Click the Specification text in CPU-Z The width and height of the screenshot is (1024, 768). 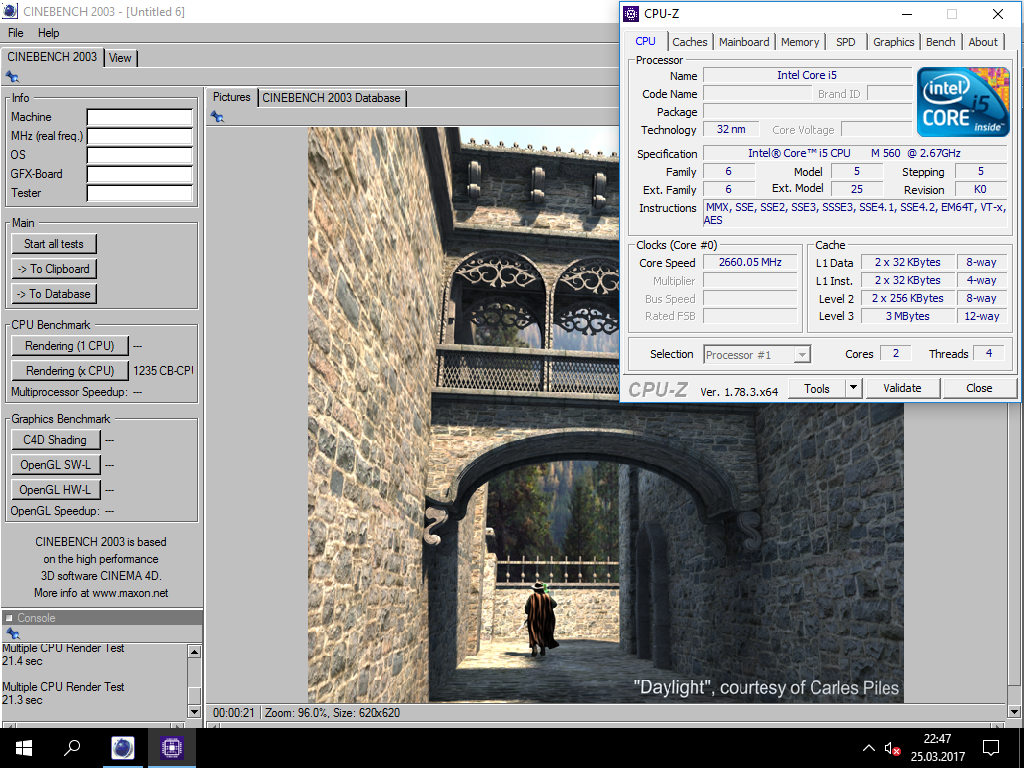coord(854,153)
